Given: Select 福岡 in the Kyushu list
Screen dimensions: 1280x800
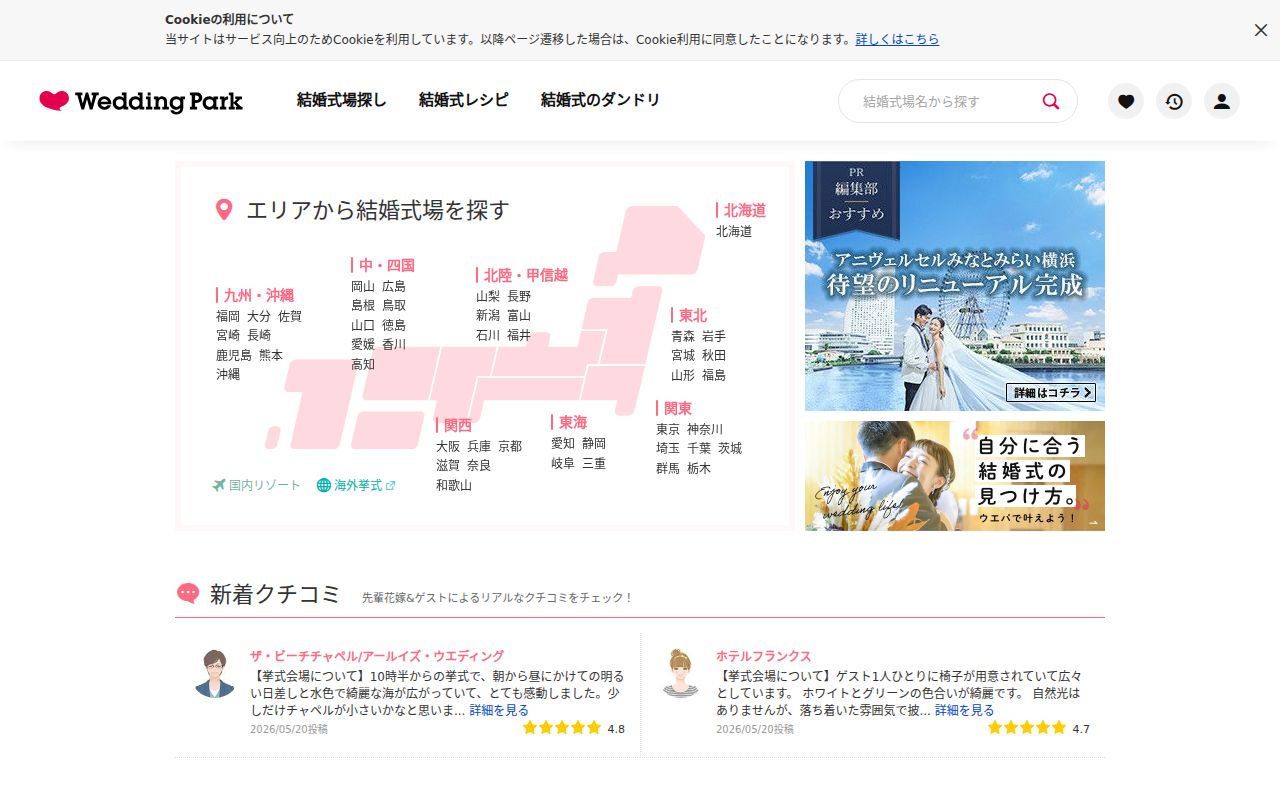Looking at the screenshot, I should [x=228, y=316].
